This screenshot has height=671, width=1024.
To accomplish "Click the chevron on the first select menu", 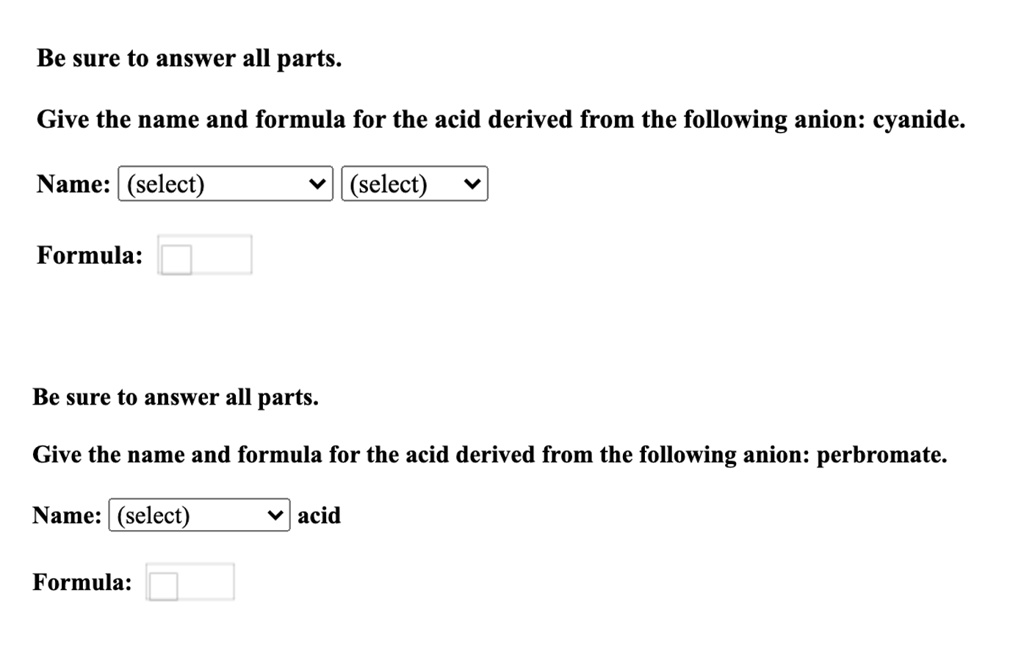I will 317,183.
